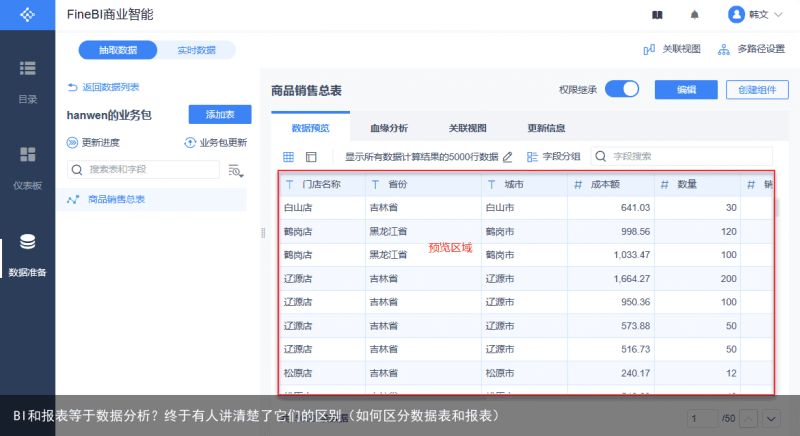This screenshot has width=800, height=436.
Task: Focus the 字段搜索 search field
Action: coord(682,157)
